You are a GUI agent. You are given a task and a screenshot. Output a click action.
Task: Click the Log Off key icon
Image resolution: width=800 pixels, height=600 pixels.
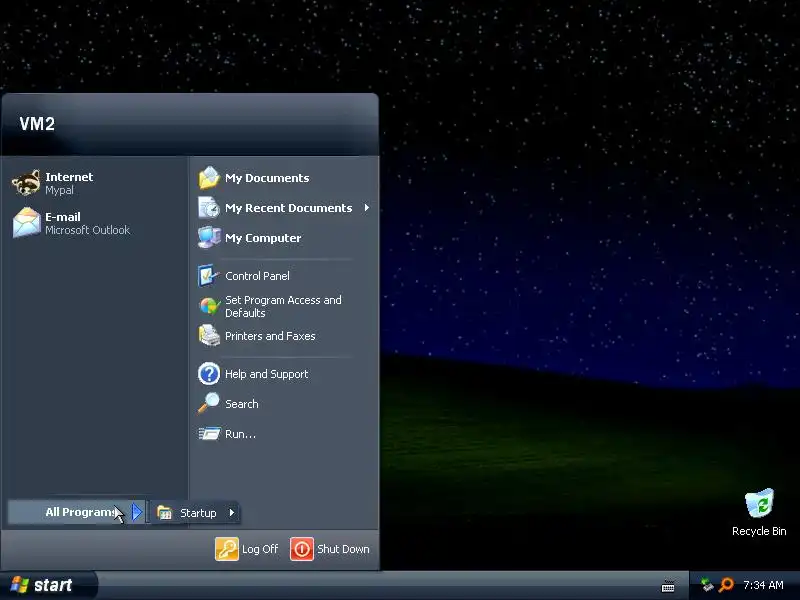pos(227,549)
